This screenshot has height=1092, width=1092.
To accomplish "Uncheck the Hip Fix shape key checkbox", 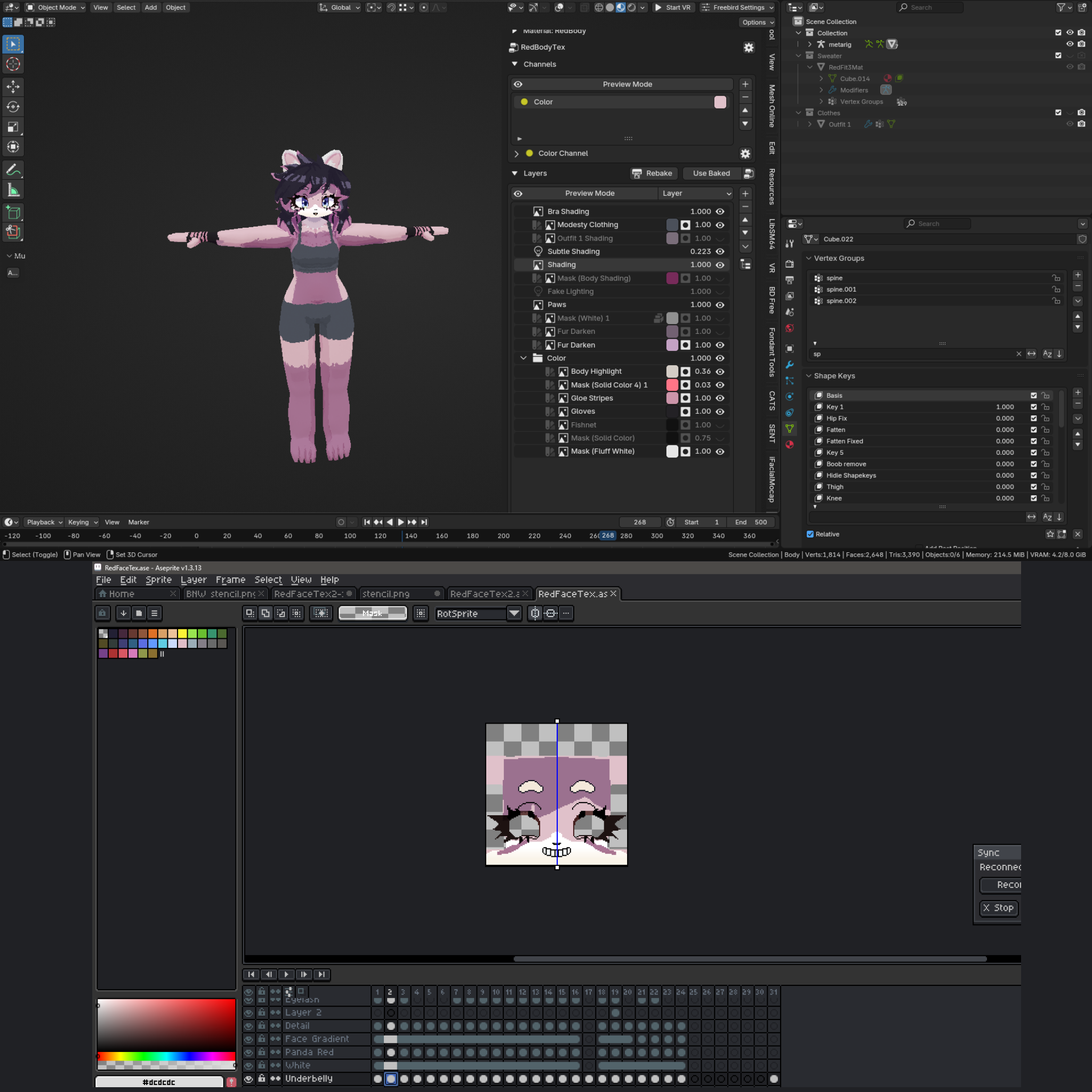I will [1034, 418].
